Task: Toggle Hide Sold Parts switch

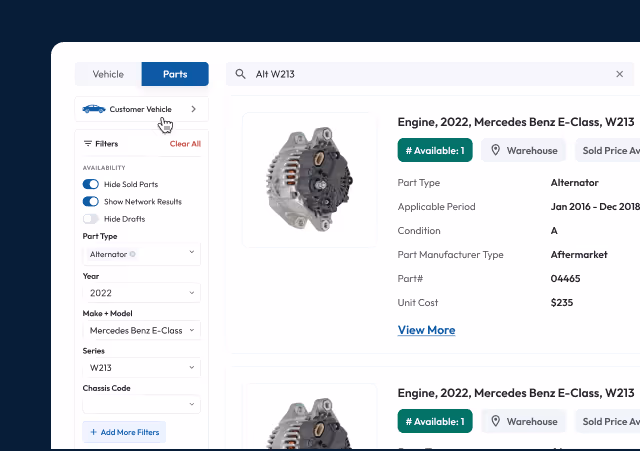Action: (91, 184)
